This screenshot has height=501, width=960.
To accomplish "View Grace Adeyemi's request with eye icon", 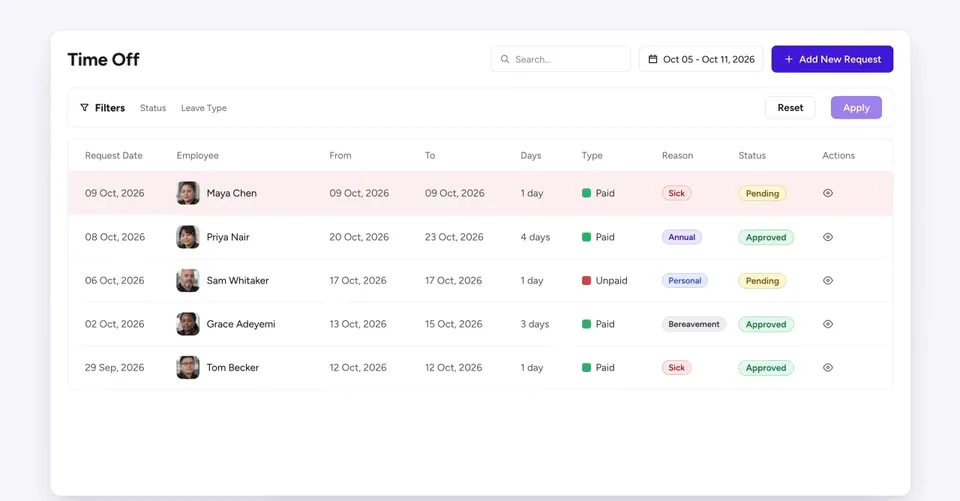I will pyautogui.click(x=828, y=324).
